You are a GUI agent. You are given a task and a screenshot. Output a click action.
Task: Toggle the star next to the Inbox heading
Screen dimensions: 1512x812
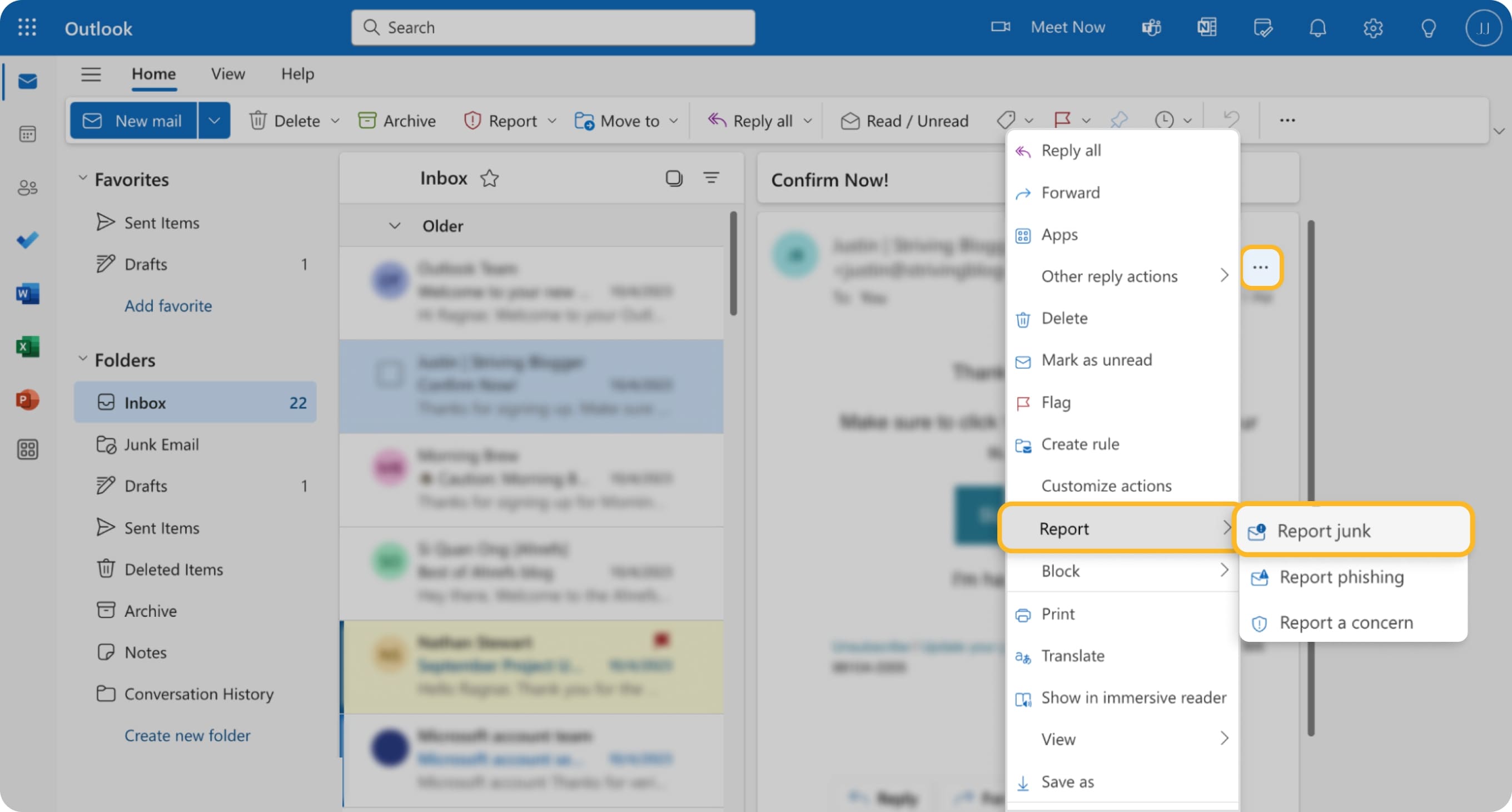click(490, 179)
